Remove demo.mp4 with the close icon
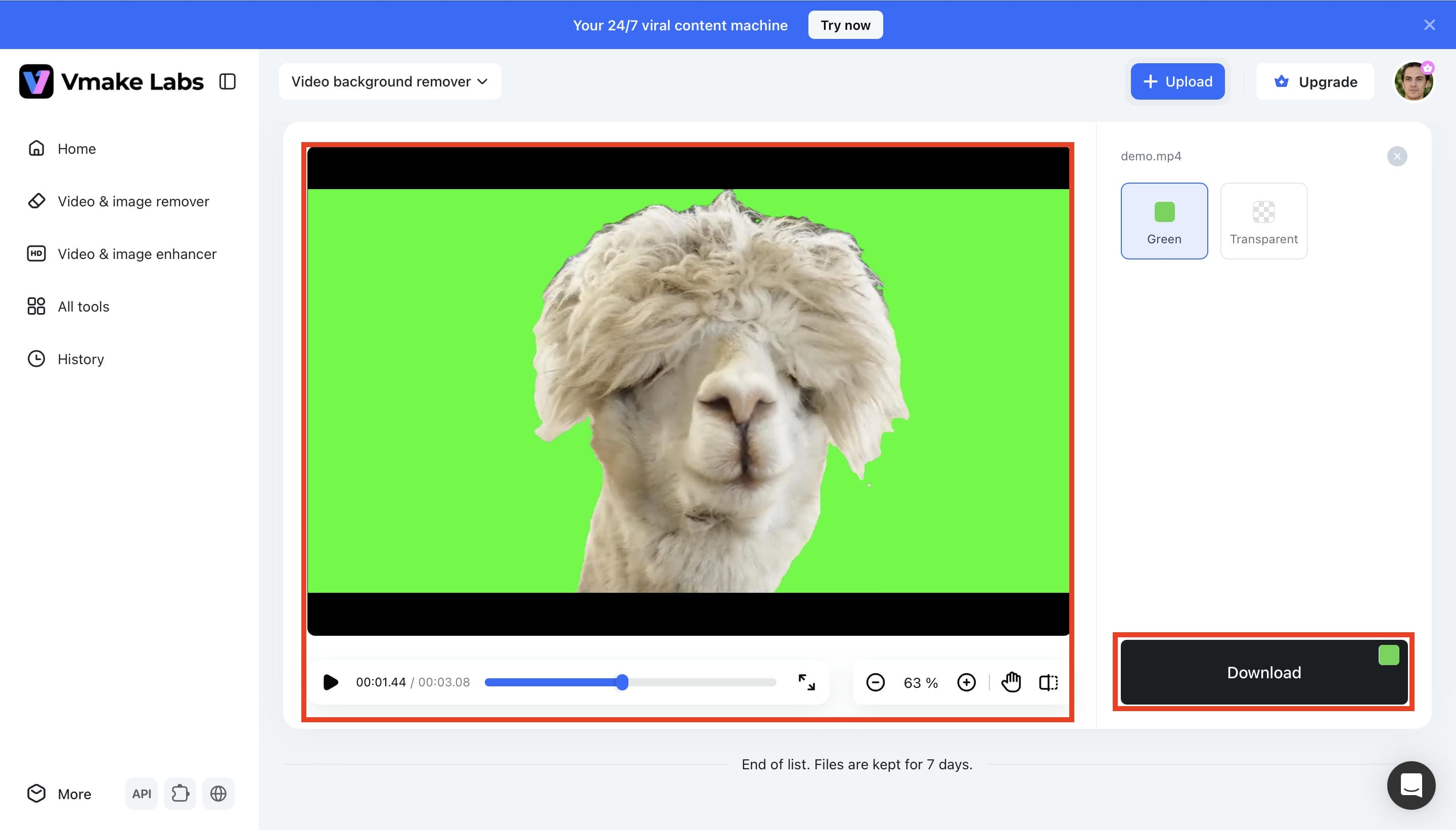The width and height of the screenshot is (1456, 830). click(1397, 156)
